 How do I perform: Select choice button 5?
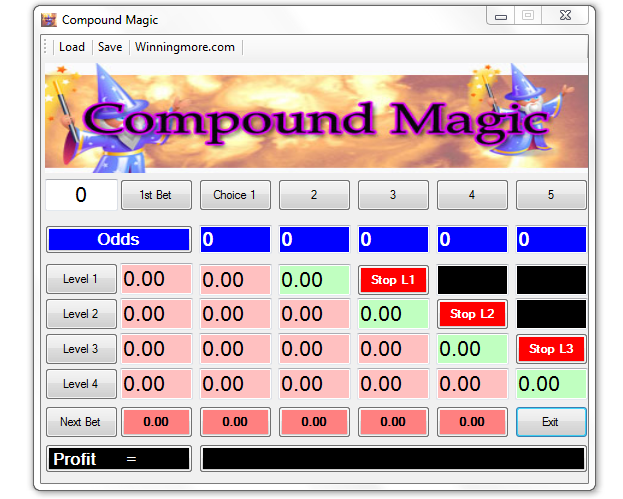click(551, 195)
